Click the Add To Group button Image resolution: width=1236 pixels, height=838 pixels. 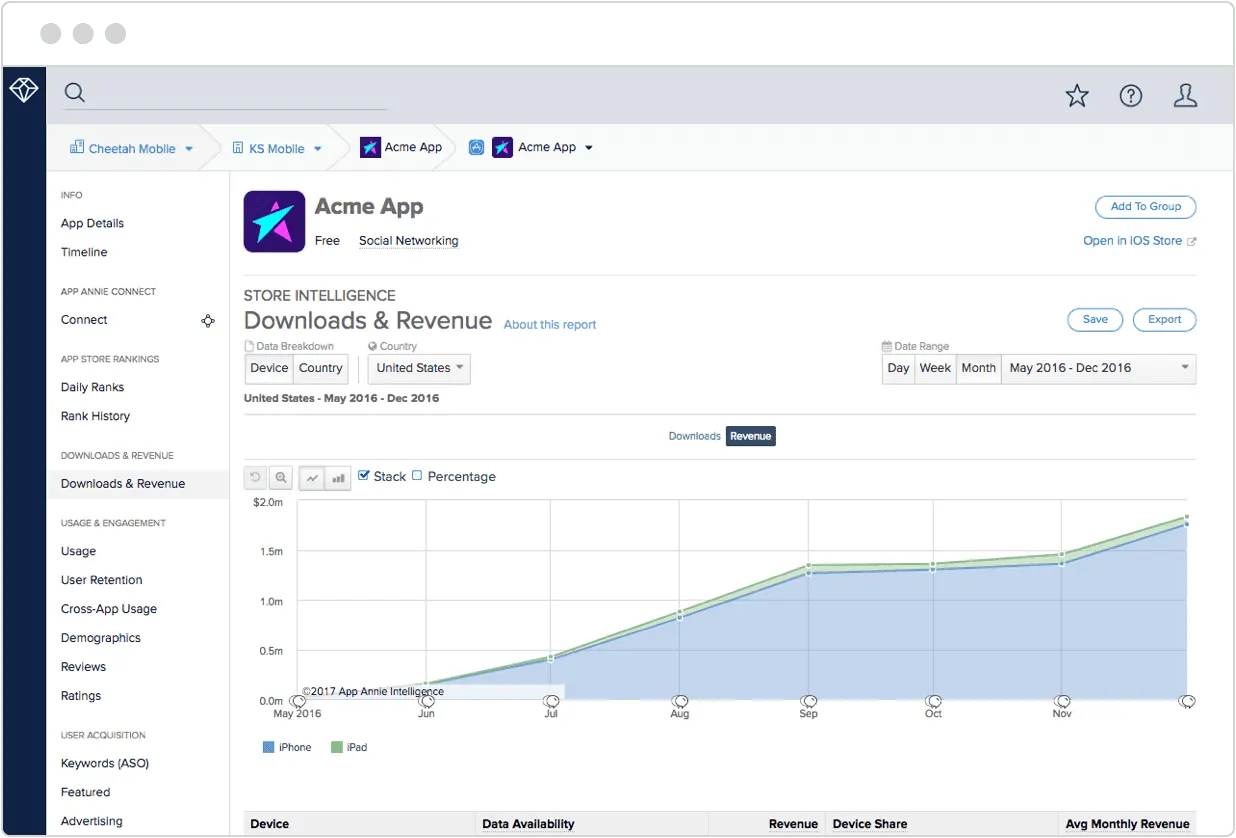point(1146,207)
